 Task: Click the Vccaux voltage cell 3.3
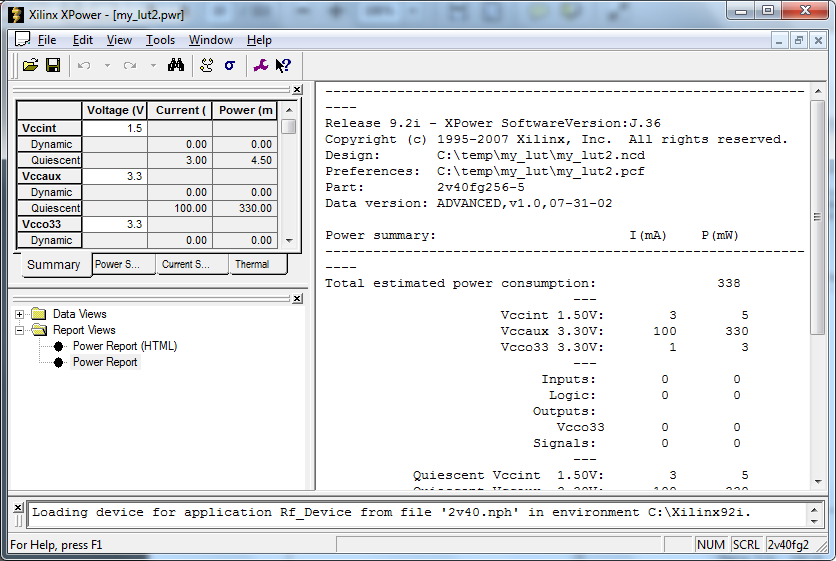[x=115, y=176]
